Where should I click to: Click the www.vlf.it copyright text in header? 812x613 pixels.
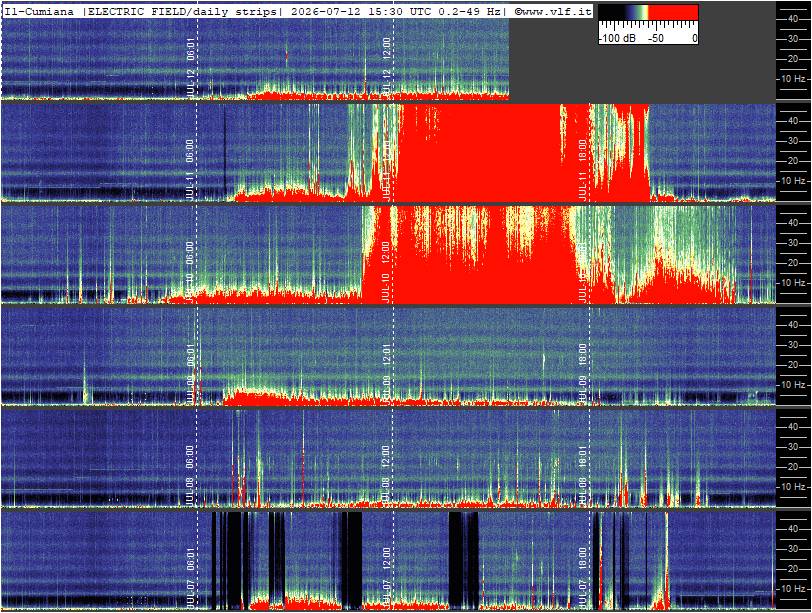tap(553, 11)
